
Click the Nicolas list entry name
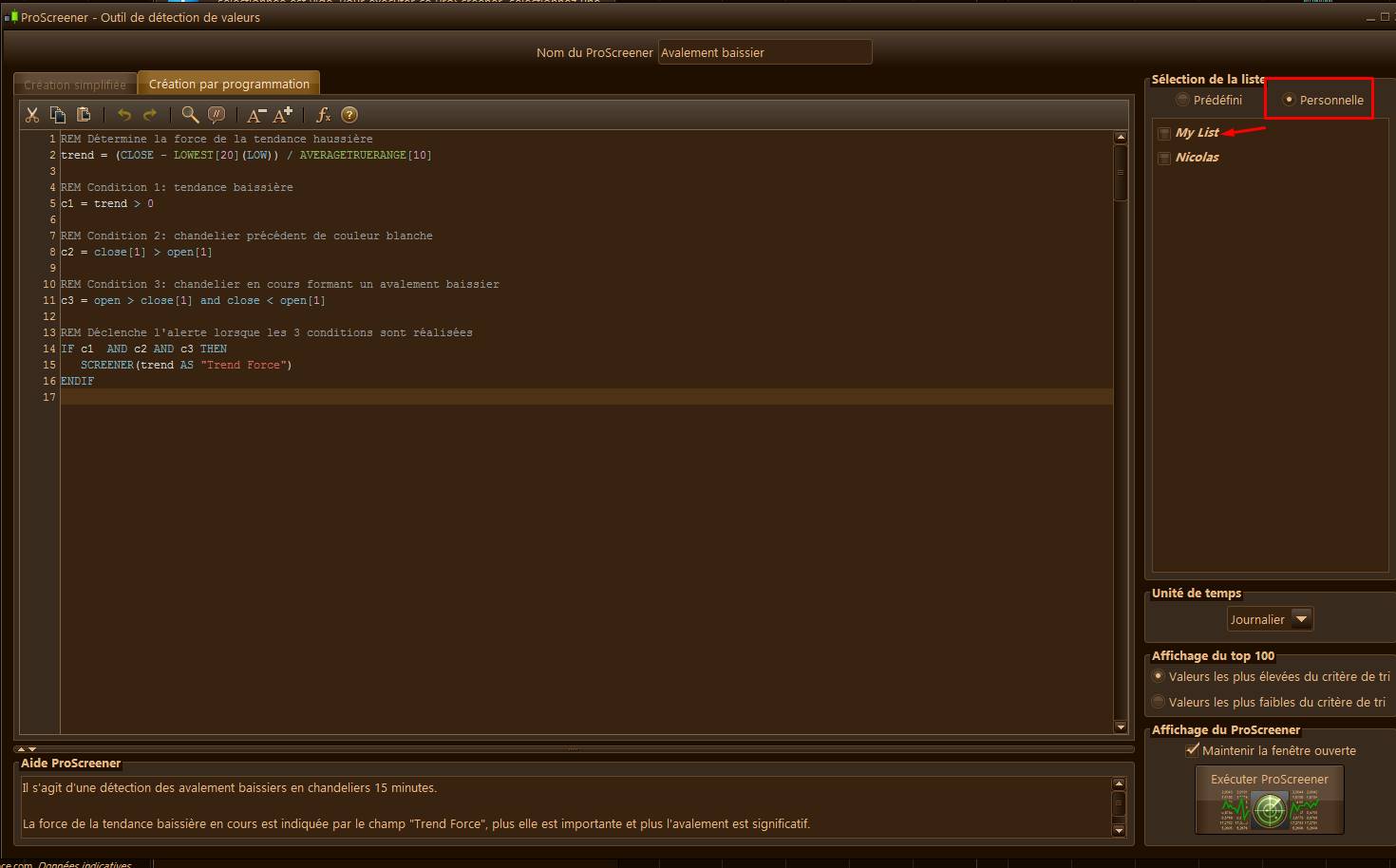(x=1197, y=158)
